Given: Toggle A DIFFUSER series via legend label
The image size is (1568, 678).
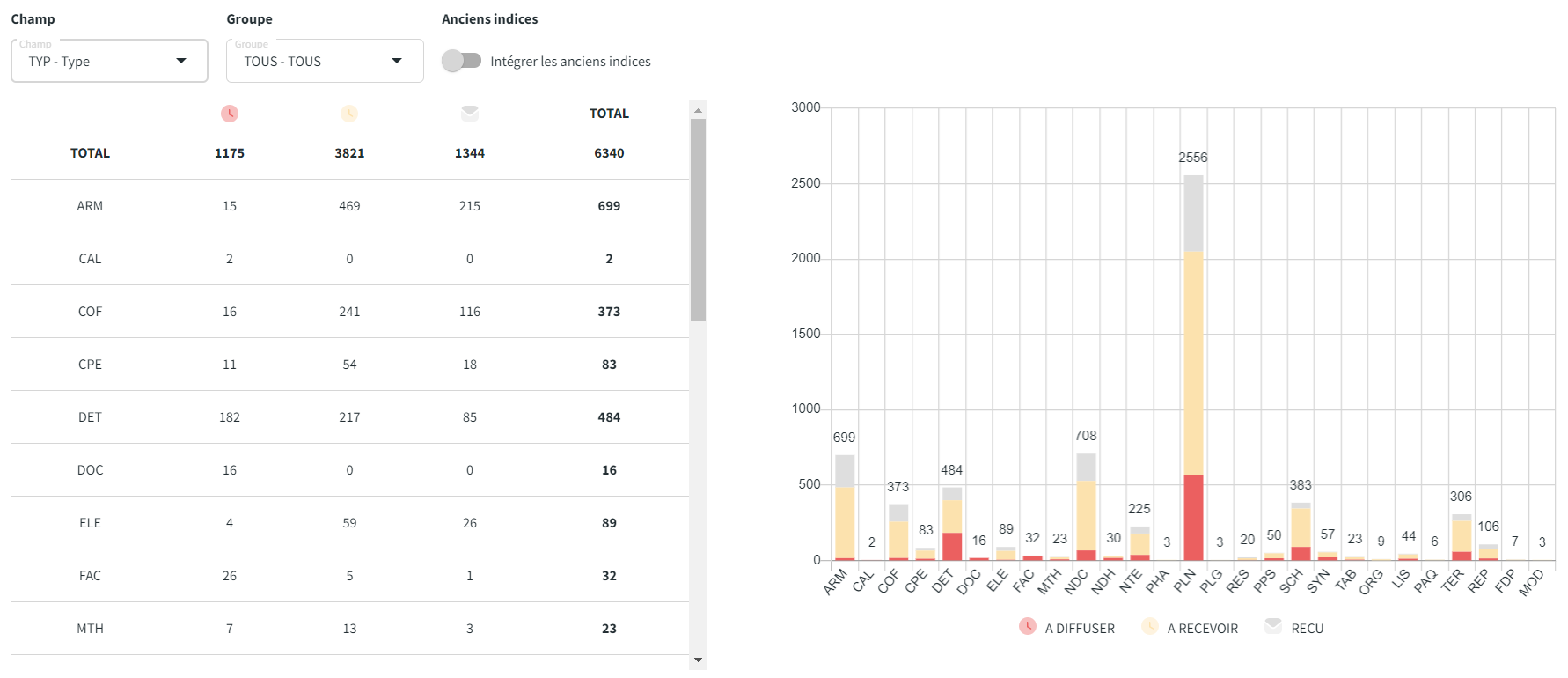Looking at the screenshot, I should tap(1080, 629).
